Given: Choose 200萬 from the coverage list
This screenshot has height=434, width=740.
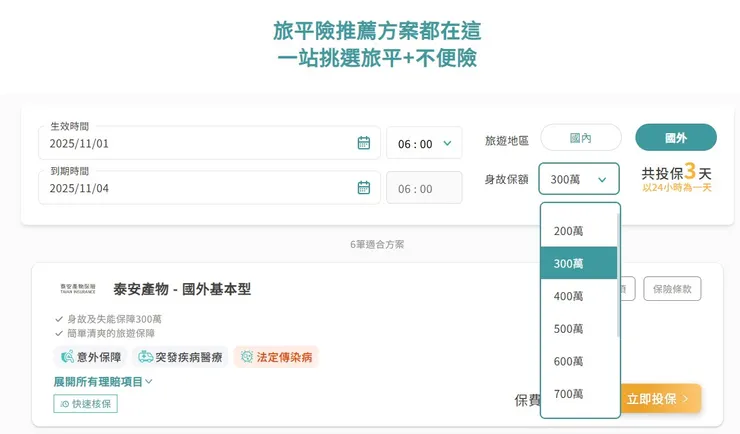Looking at the screenshot, I should coord(579,231).
